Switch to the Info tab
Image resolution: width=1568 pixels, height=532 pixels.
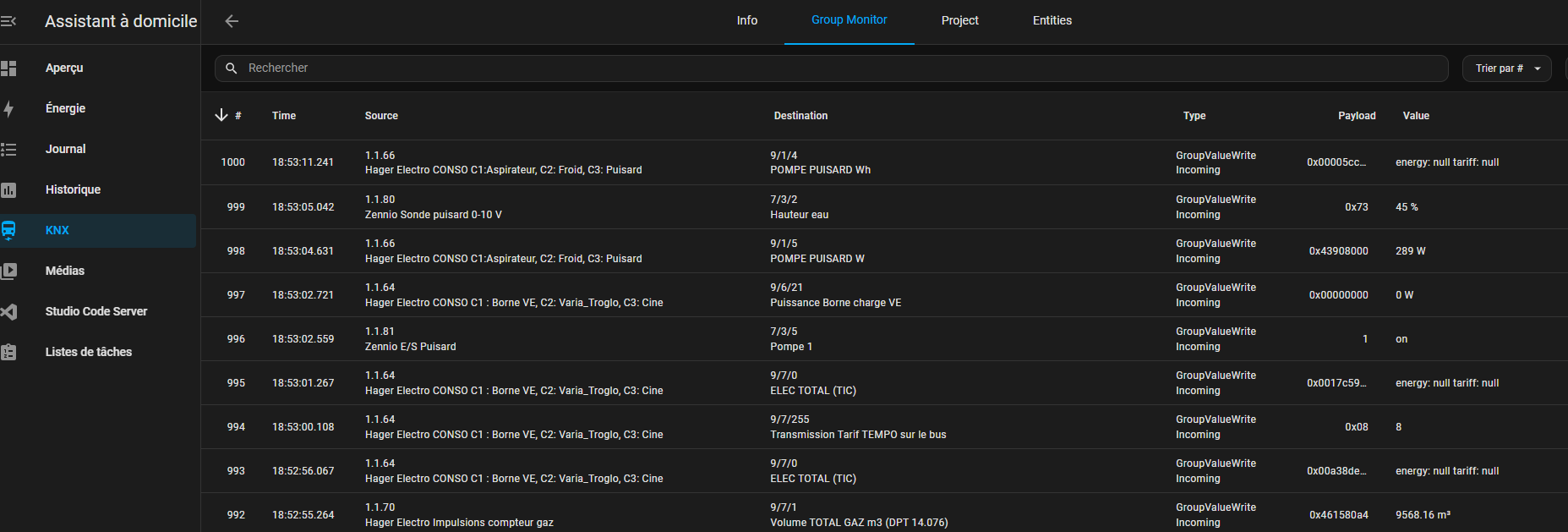[x=746, y=21]
